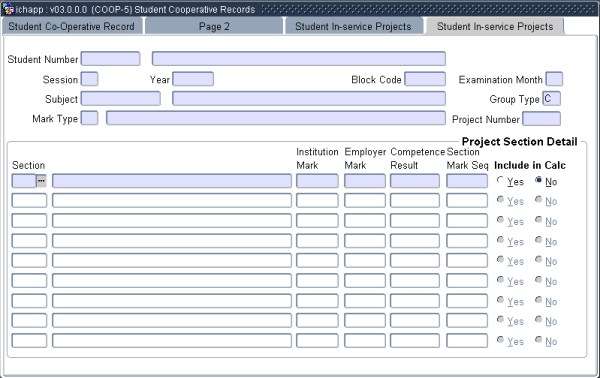Click the ichapp application icon in title bar
Image resolution: width=600 pixels, height=378 pixels.
[8, 9]
